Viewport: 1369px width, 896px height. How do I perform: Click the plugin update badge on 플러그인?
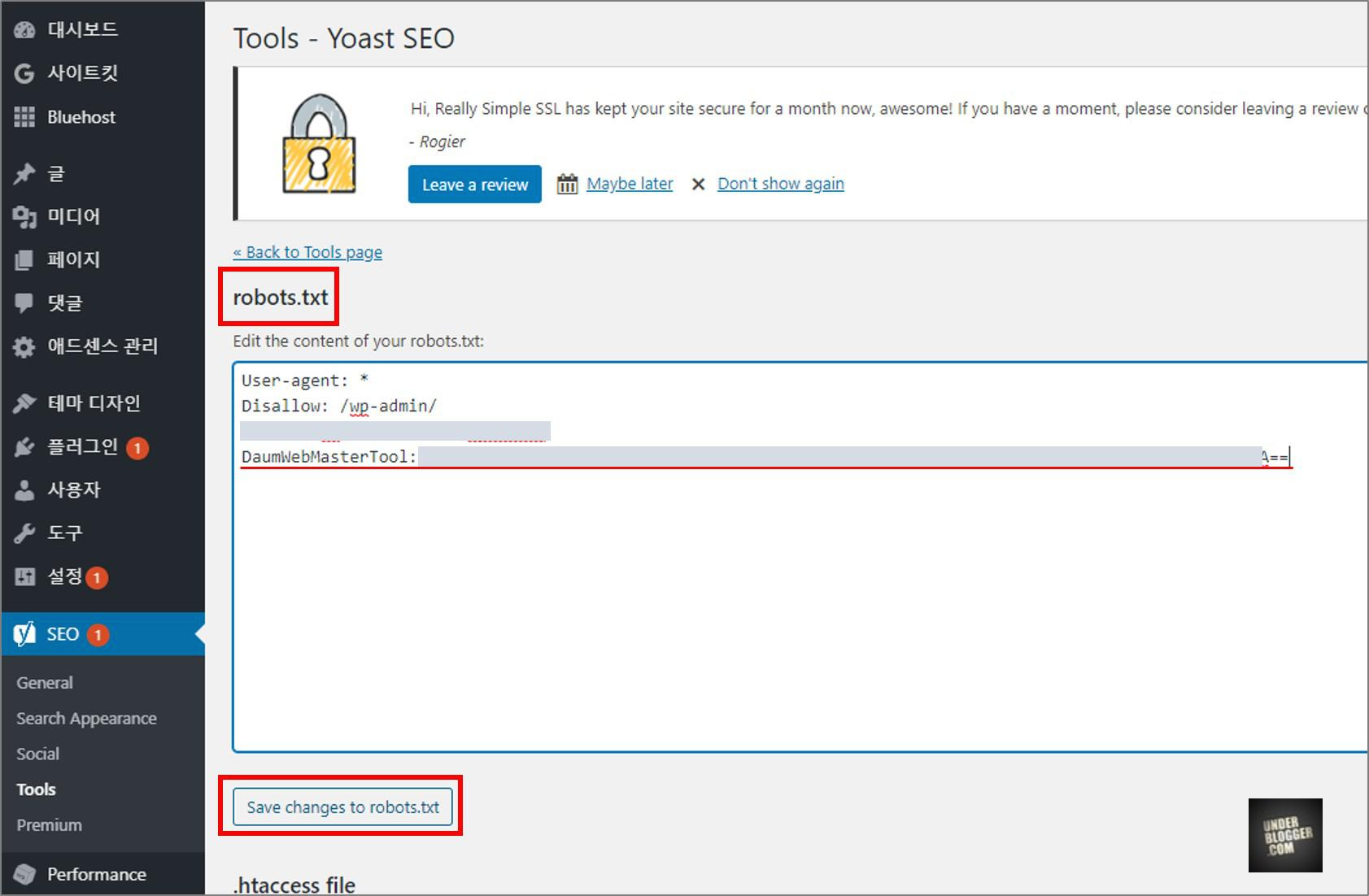pyautogui.click(x=137, y=448)
